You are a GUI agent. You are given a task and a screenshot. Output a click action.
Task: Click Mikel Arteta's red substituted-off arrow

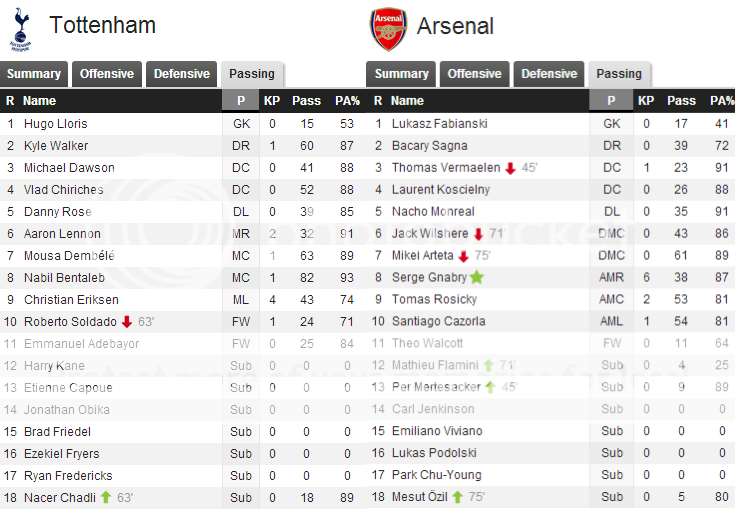(463, 256)
